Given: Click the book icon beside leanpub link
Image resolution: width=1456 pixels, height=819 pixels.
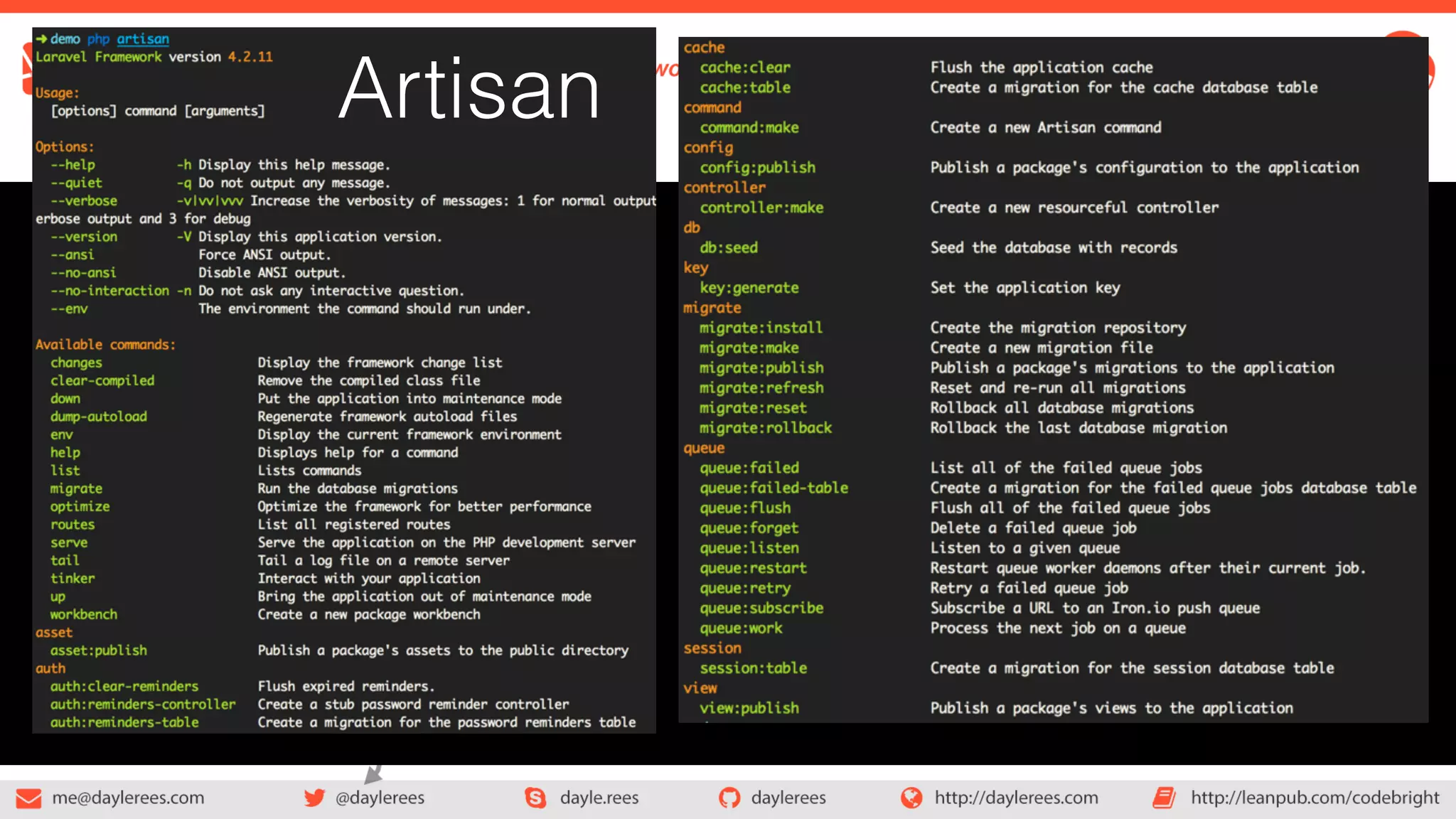Looking at the screenshot, I should point(1165,798).
